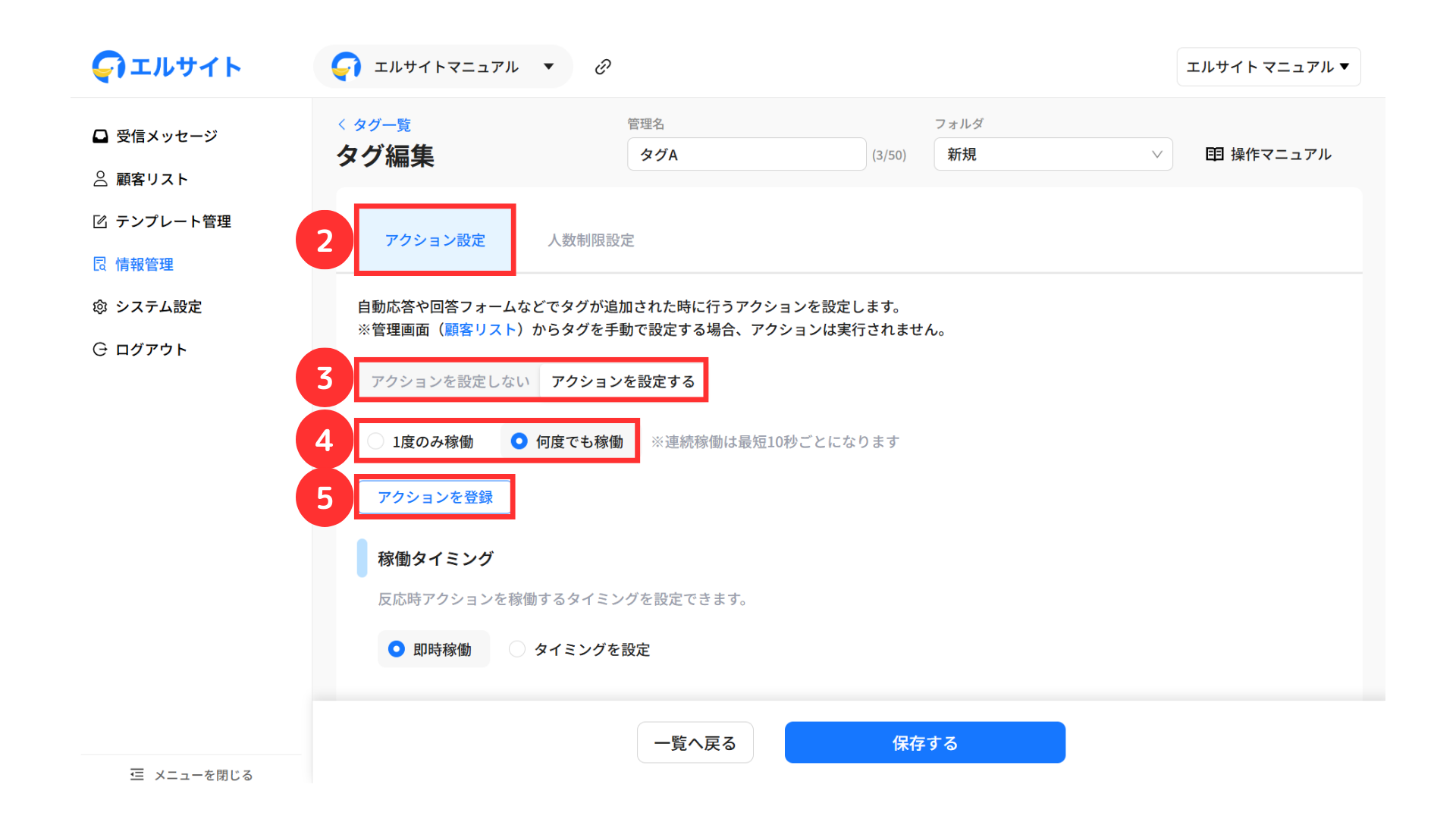Click the 顧客リスト person icon
This screenshot has width=1456, height=819.
100,179
